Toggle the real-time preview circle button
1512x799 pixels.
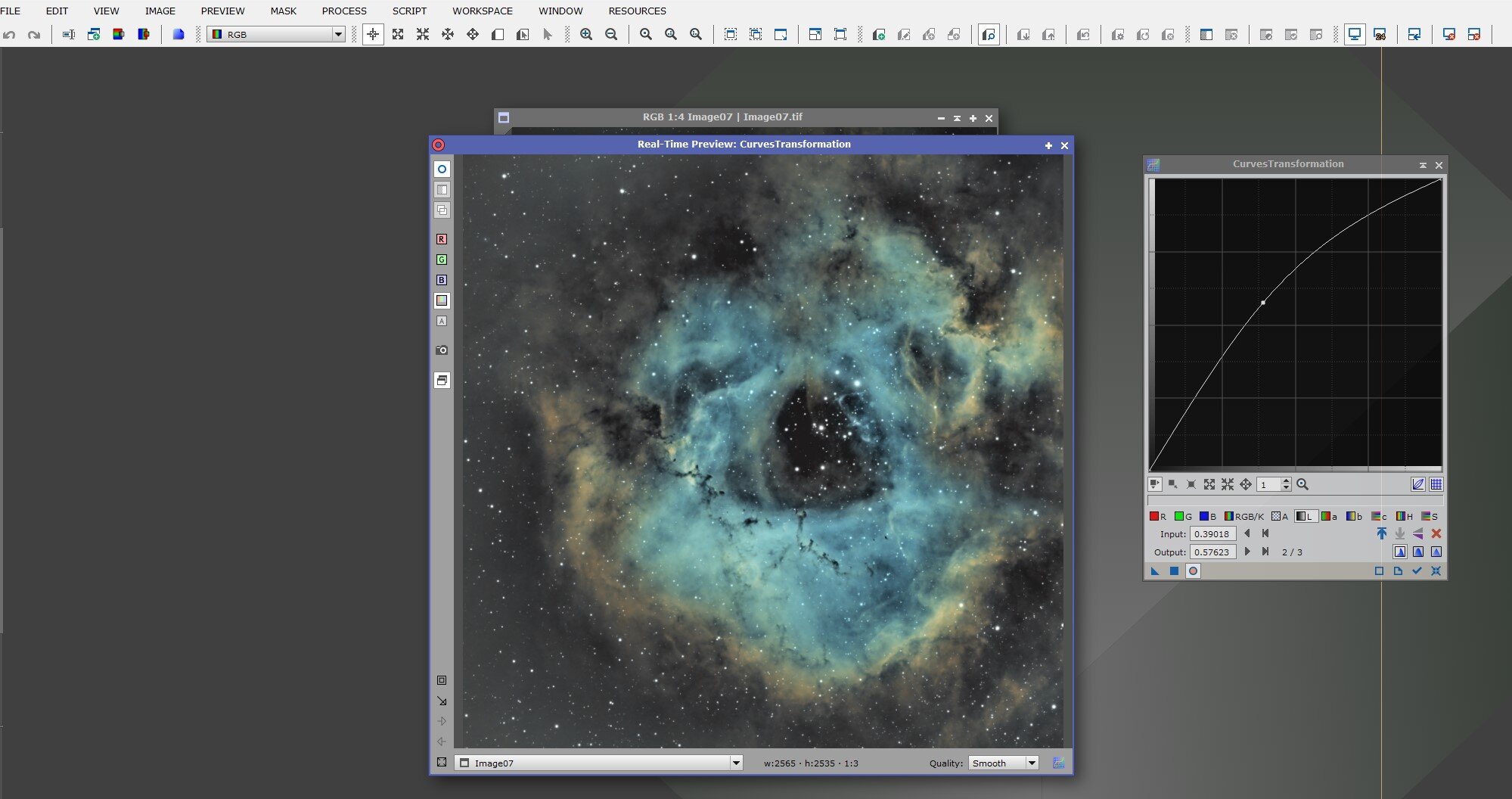(x=1193, y=571)
